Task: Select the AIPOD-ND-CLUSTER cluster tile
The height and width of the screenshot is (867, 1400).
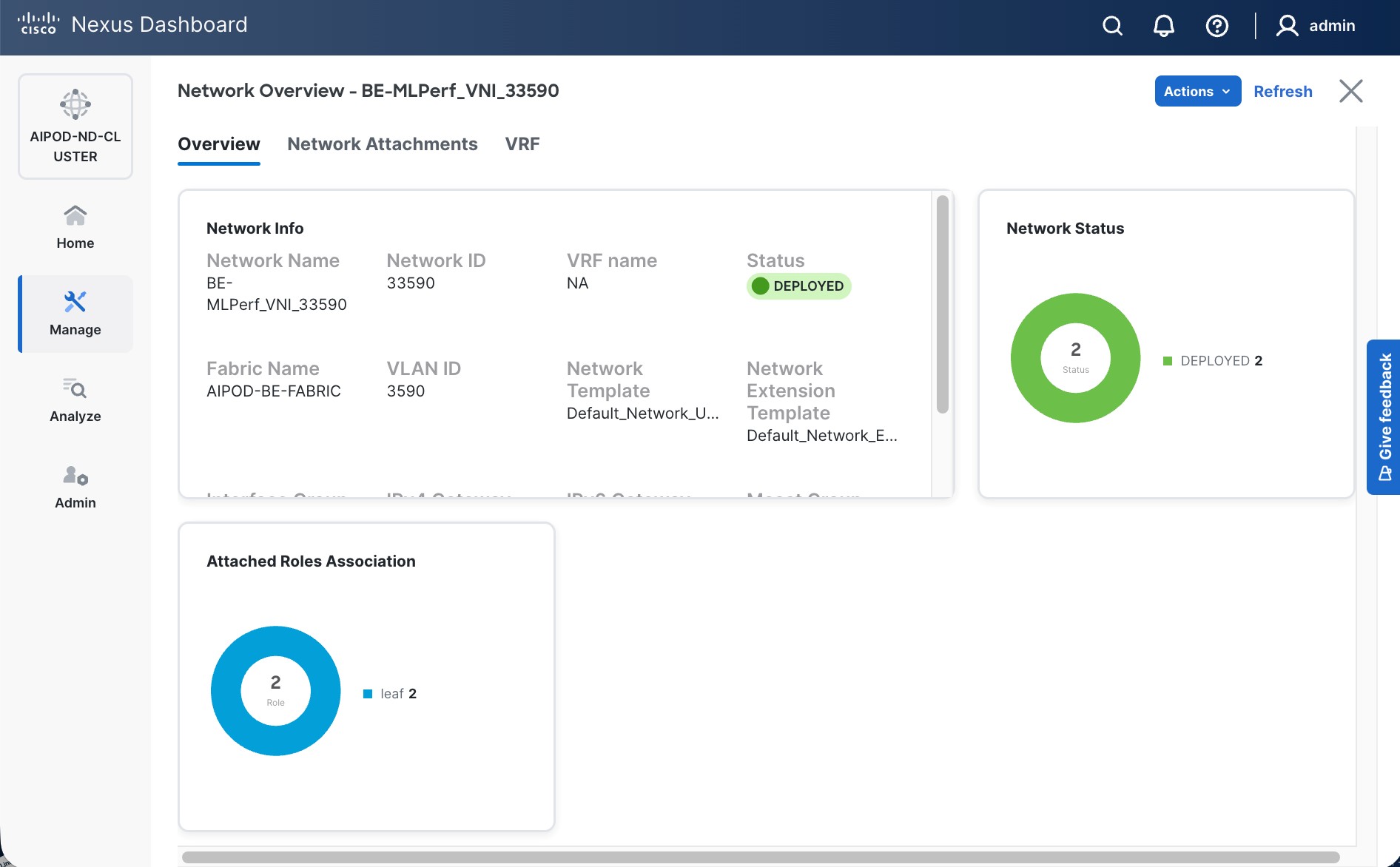Action: tap(75, 126)
